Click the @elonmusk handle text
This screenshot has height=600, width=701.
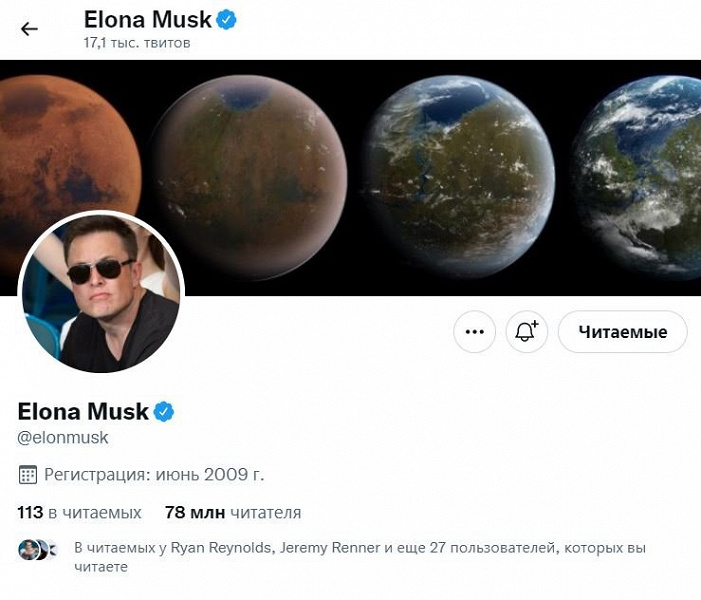pos(63,438)
